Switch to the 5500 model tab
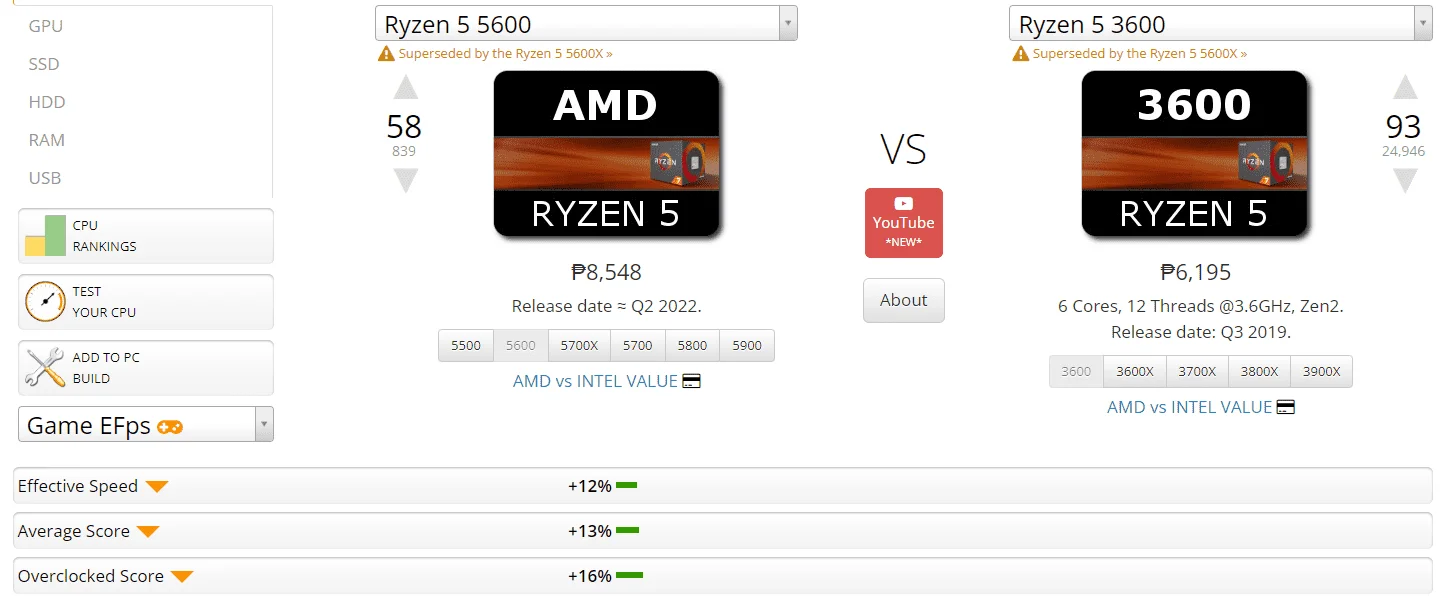The width and height of the screenshot is (1448, 600). [x=466, y=345]
